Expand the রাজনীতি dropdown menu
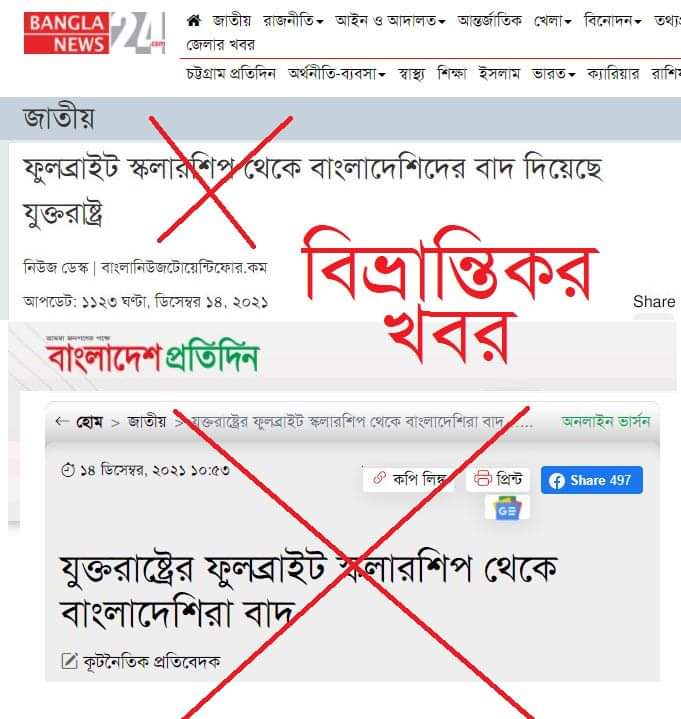 tap(293, 21)
